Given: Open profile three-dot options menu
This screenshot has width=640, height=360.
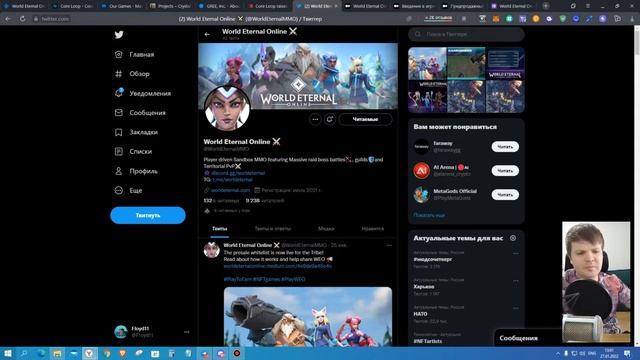Looking at the screenshot, I should pyautogui.click(x=315, y=119).
